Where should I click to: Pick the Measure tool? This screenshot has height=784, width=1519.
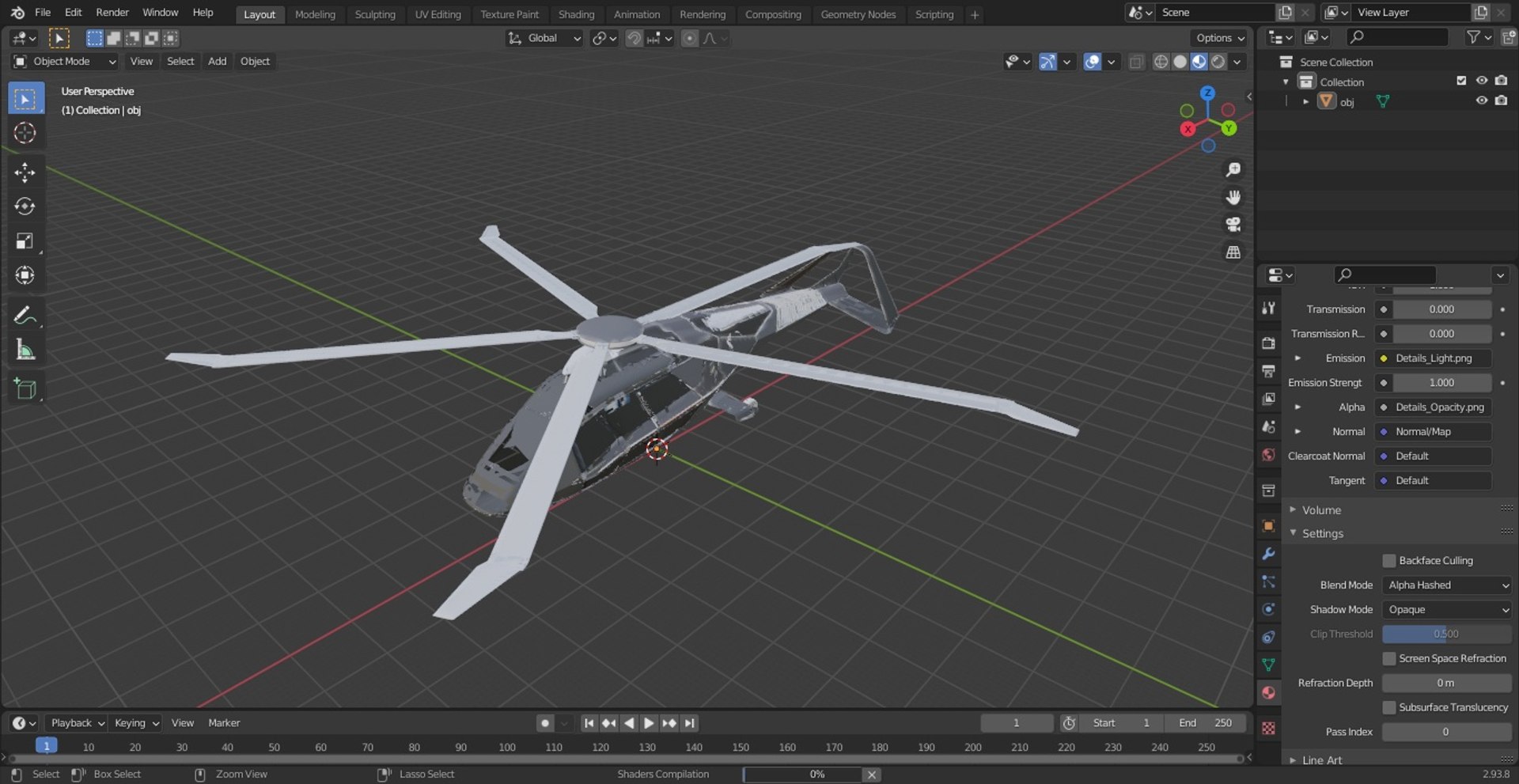coord(25,350)
